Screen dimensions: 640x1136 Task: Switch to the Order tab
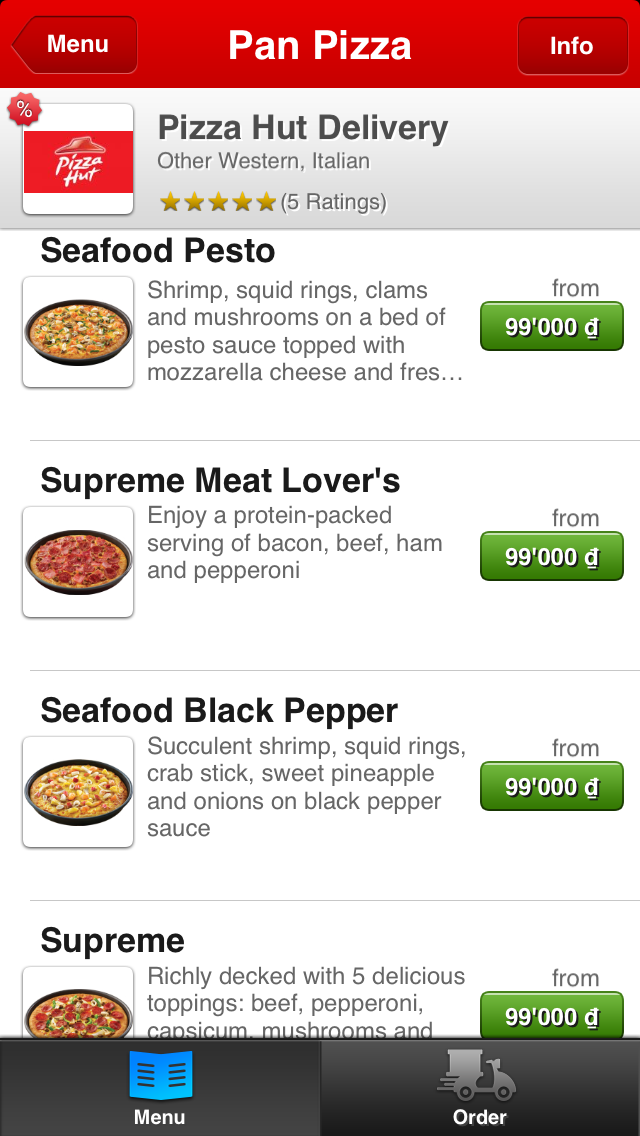(x=480, y=1086)
